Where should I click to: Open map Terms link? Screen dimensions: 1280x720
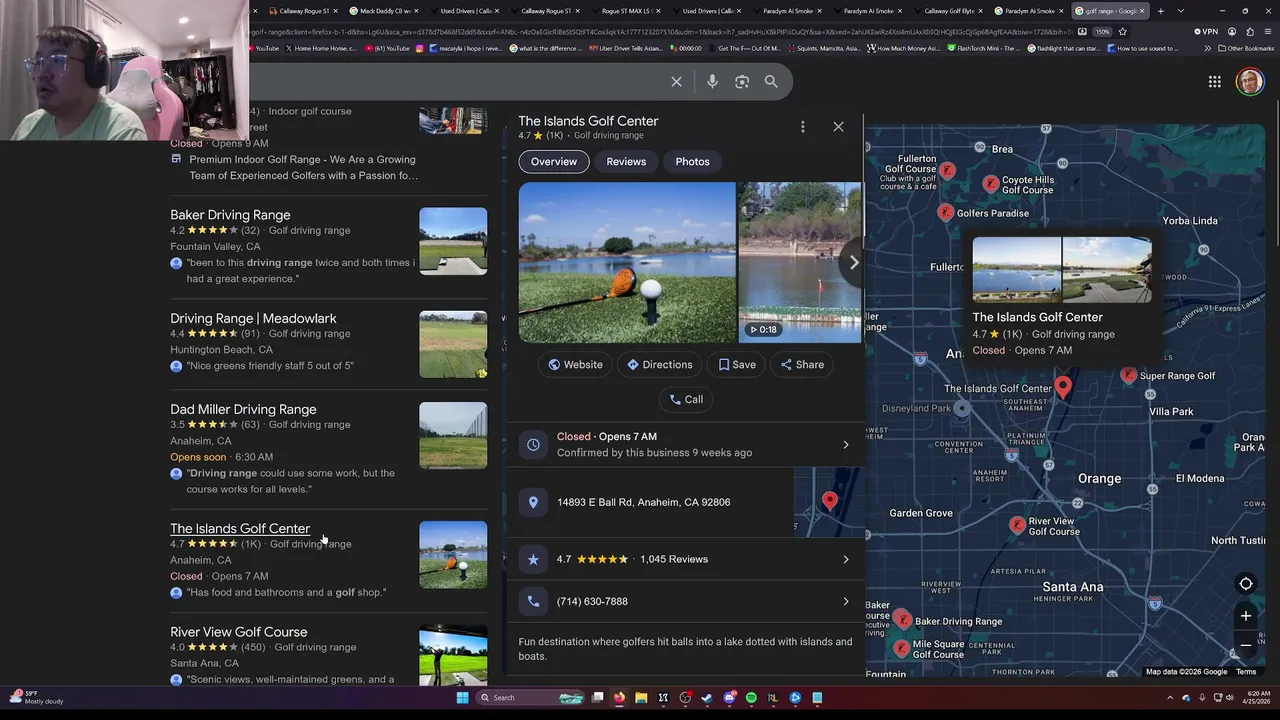[1246, 672]
